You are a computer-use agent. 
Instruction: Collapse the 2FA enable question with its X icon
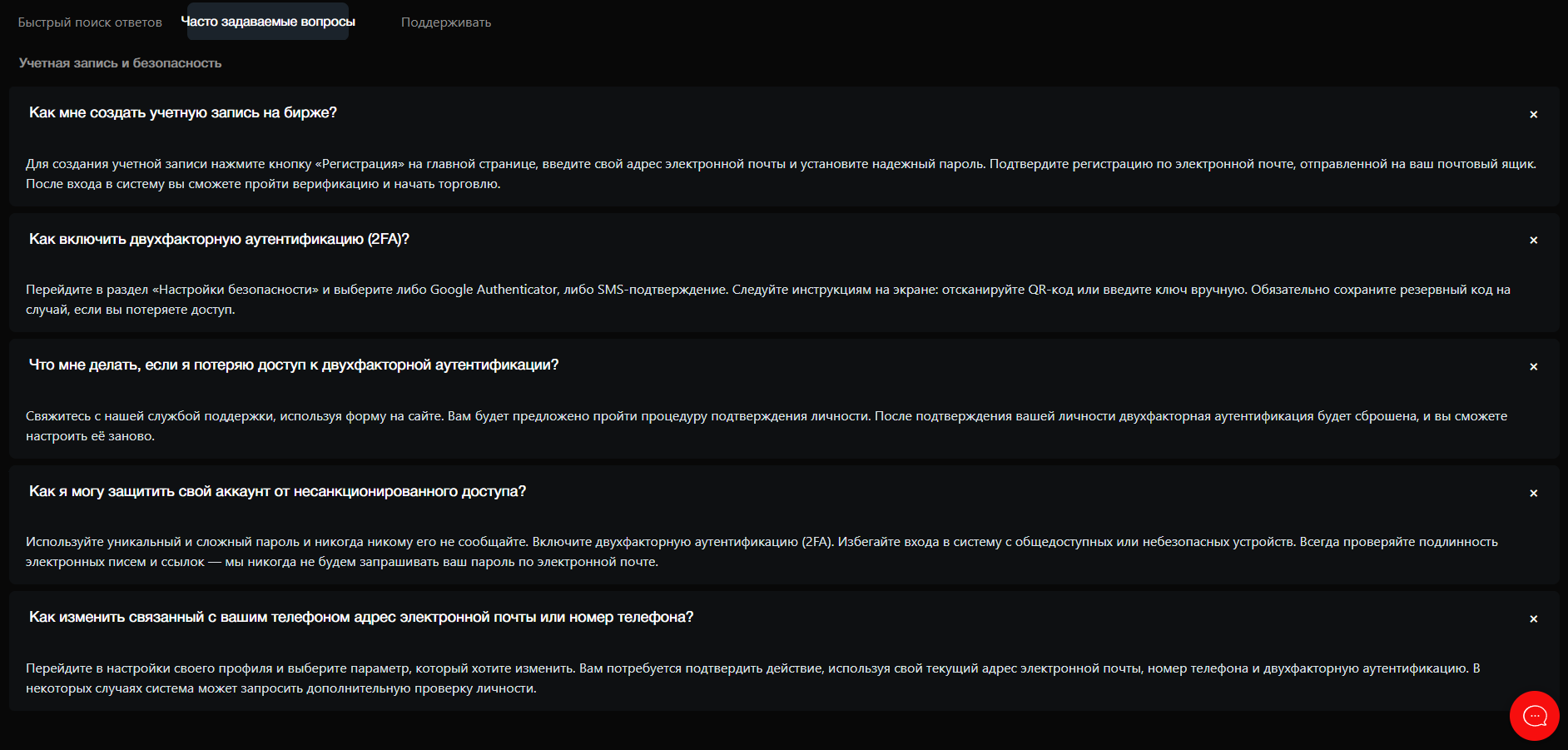[1533, 240]
